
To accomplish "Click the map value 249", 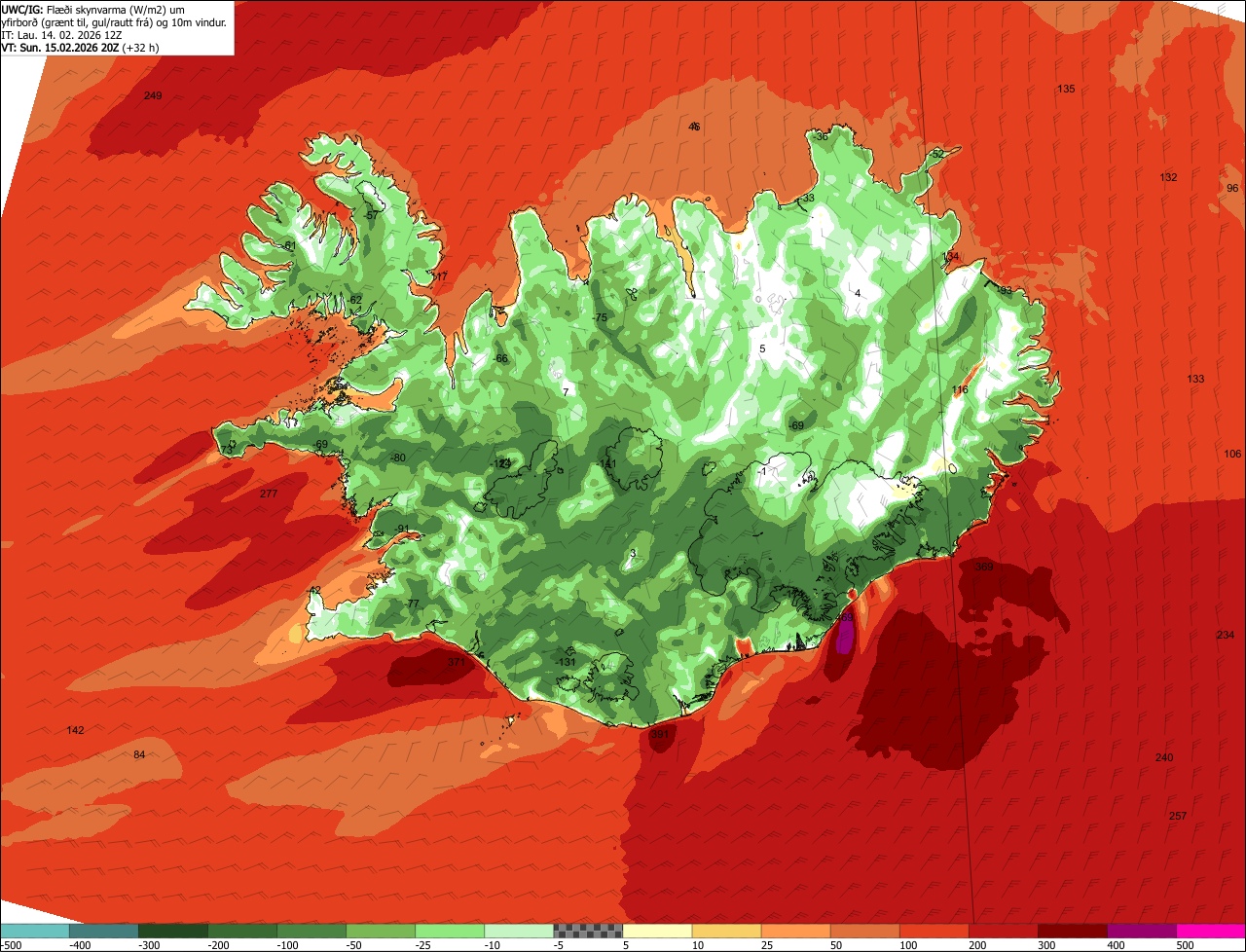I will point(153,95).
